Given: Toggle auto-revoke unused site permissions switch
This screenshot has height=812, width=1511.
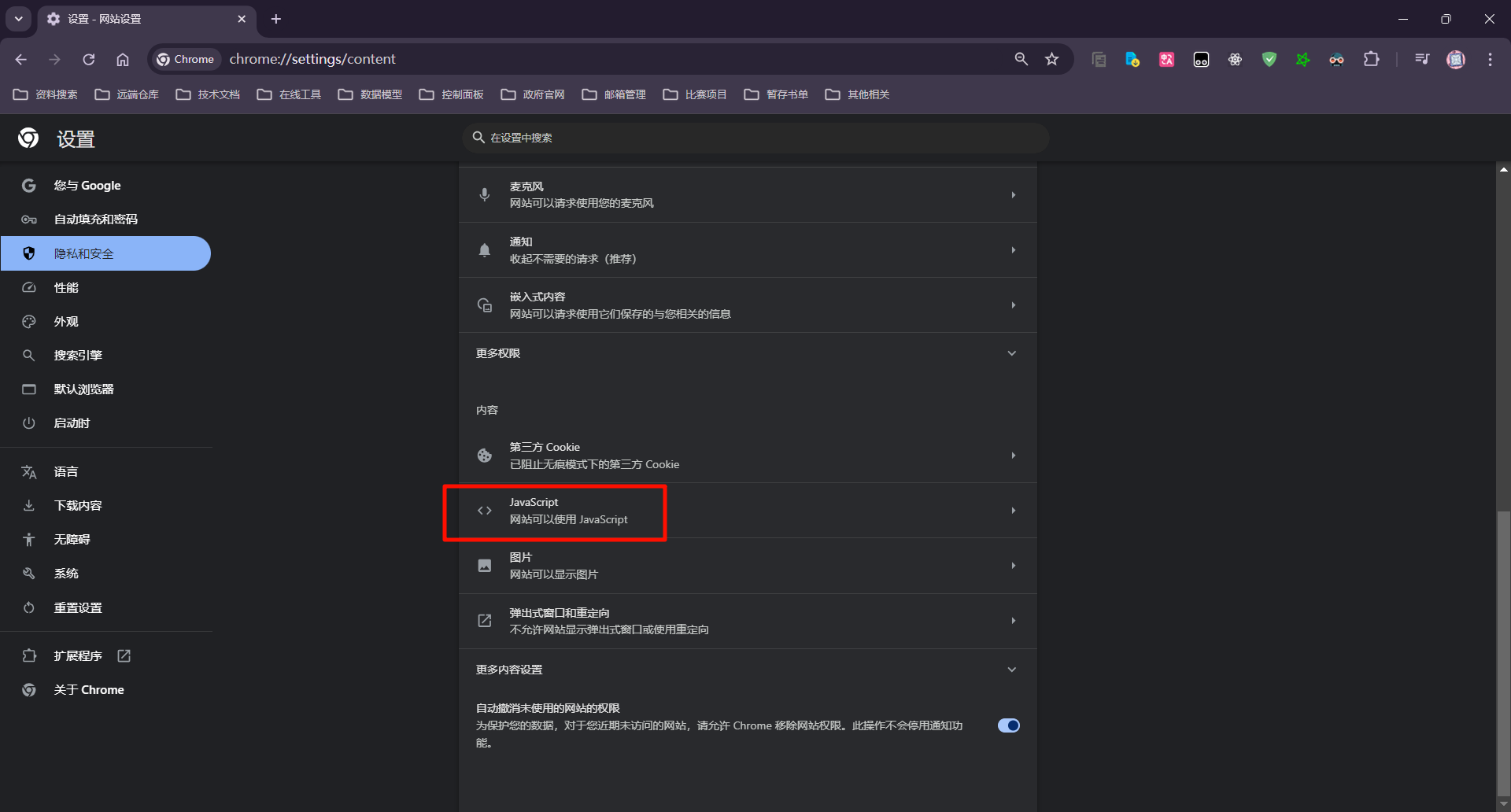Looking at the screenshot, I should click(1008, 725).
